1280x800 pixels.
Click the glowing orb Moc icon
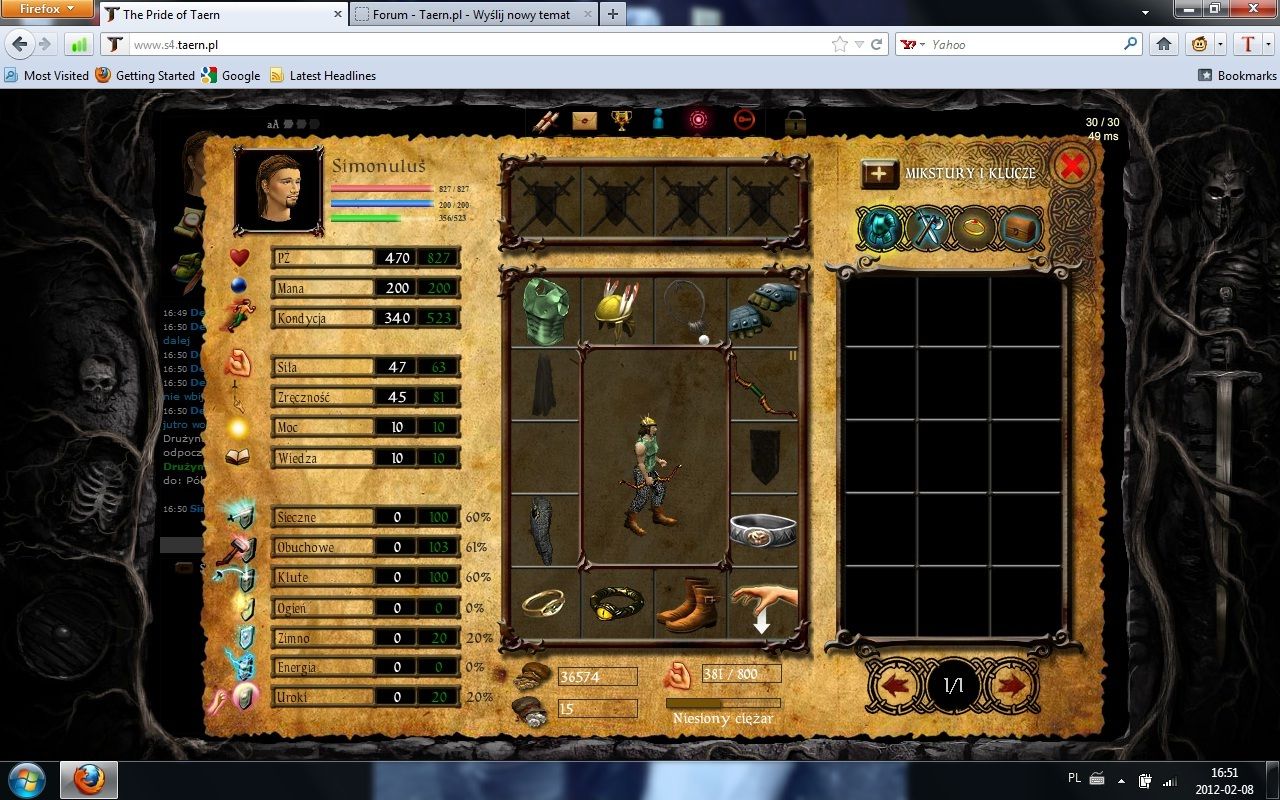238,428
